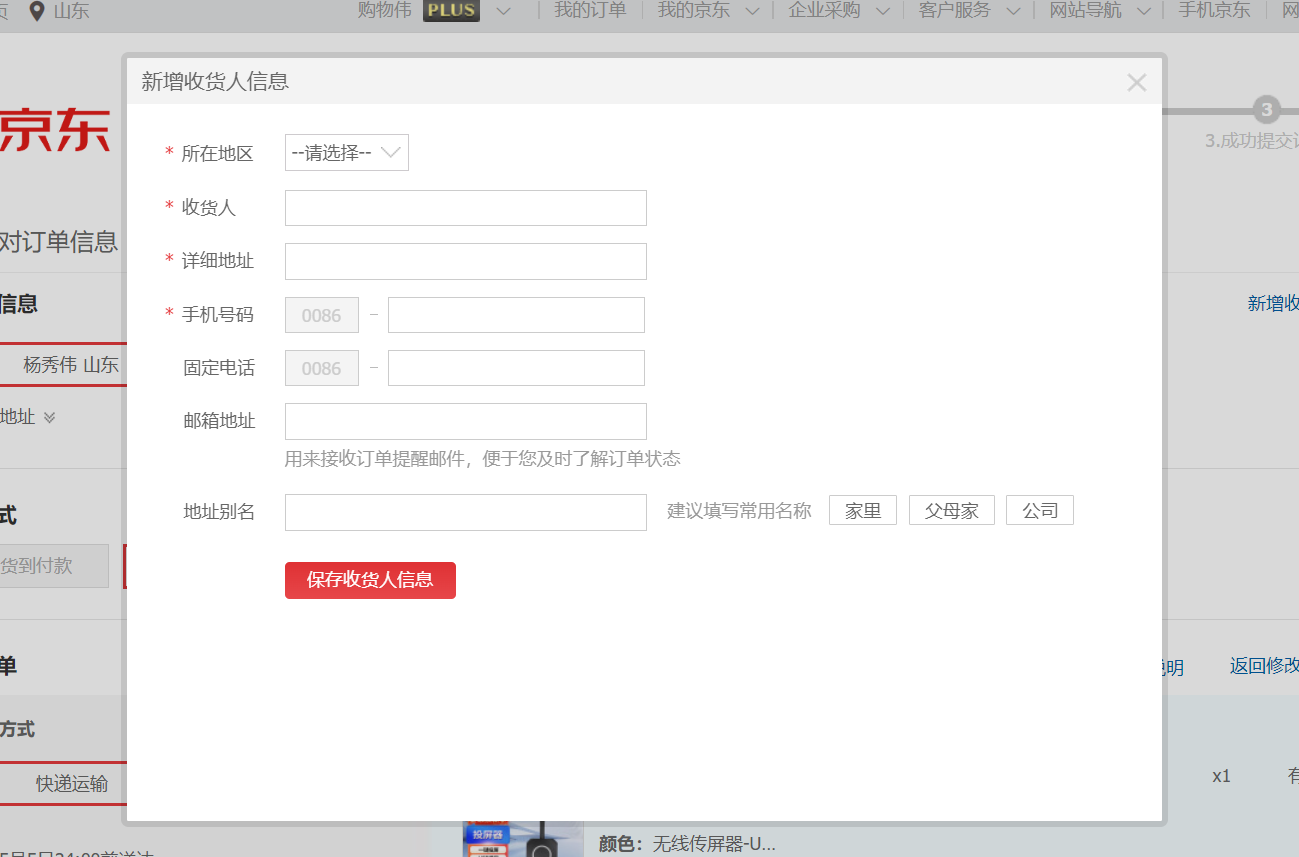Image resolution: width=1299 pixels, height=857 pixels.
Task: Click the 收货人 name input field
Action: click(x=465, y=208)
